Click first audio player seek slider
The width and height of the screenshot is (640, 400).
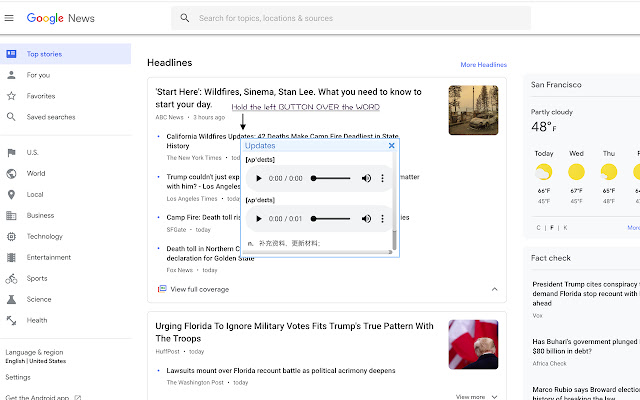[x=331, y=178]
